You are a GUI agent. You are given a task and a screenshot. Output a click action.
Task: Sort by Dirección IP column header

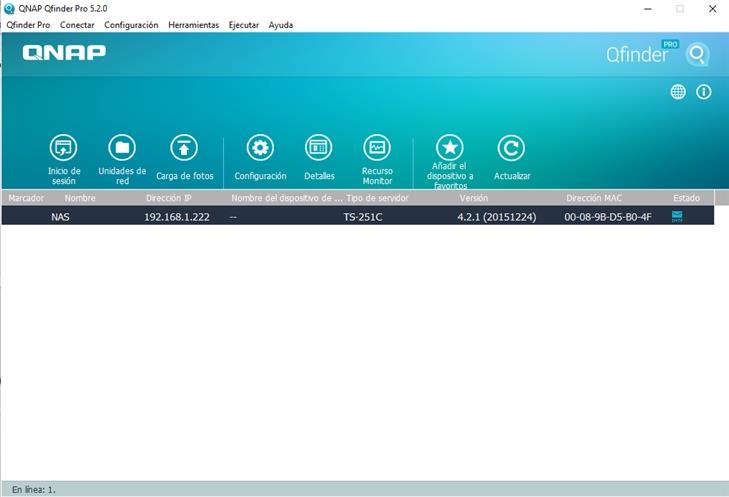168,198
